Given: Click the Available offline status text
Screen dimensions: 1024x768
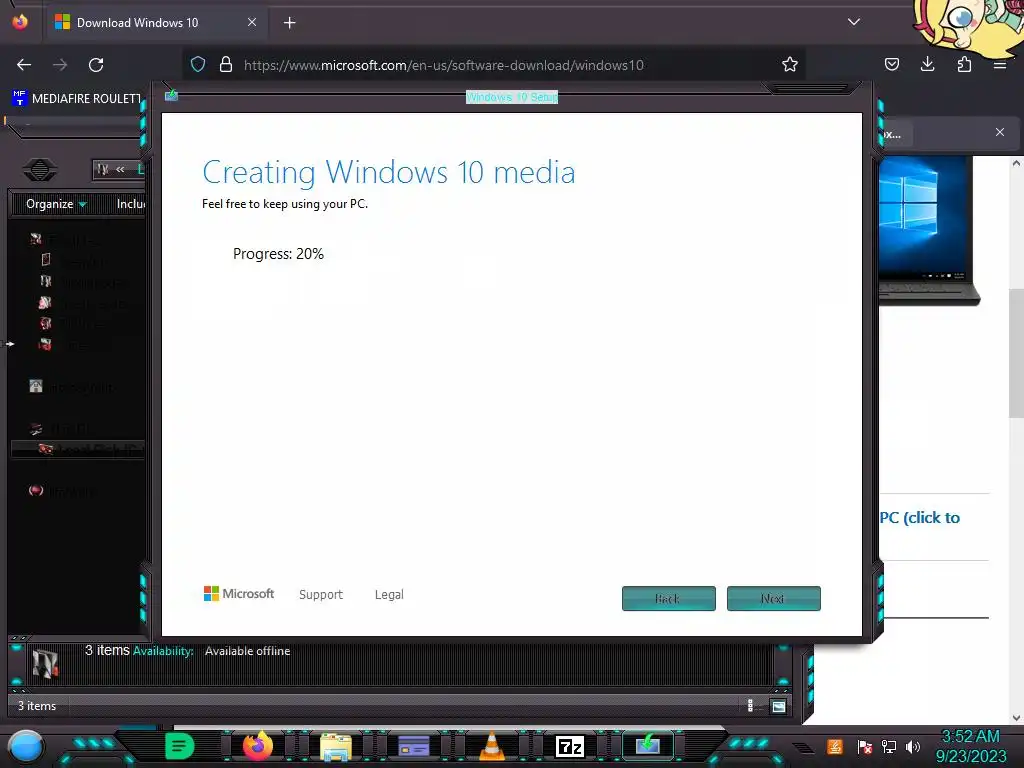Looking at the screenshot, I should pos(248,651).
